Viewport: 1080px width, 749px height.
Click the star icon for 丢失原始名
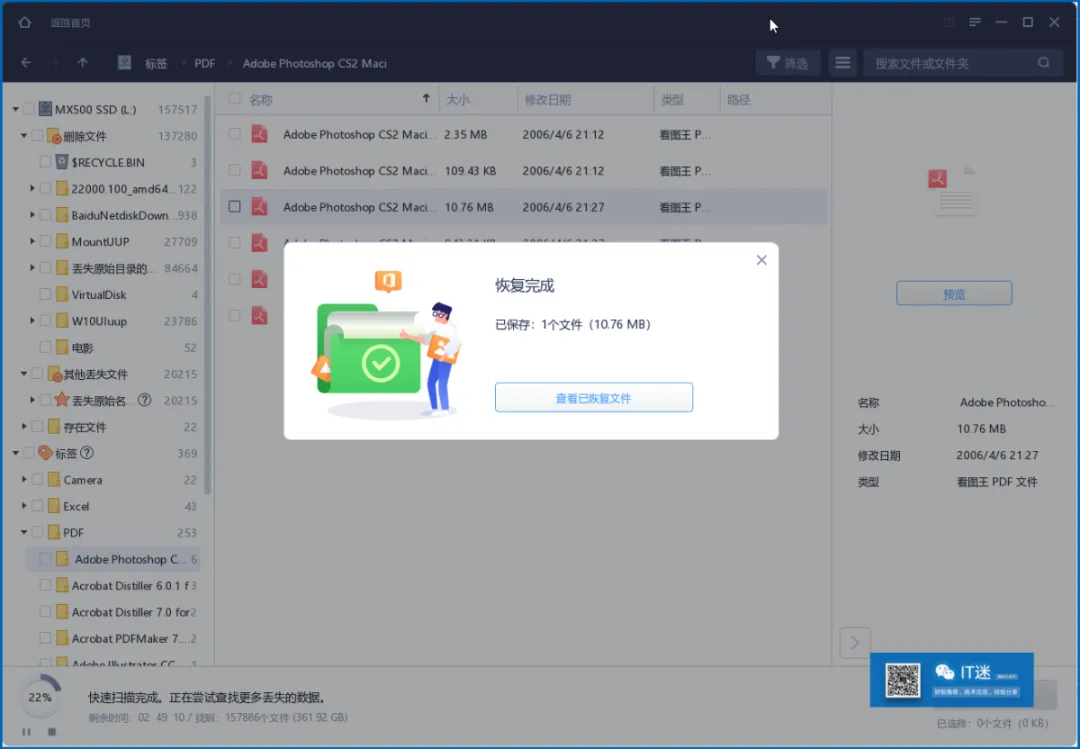pos(62,400)
